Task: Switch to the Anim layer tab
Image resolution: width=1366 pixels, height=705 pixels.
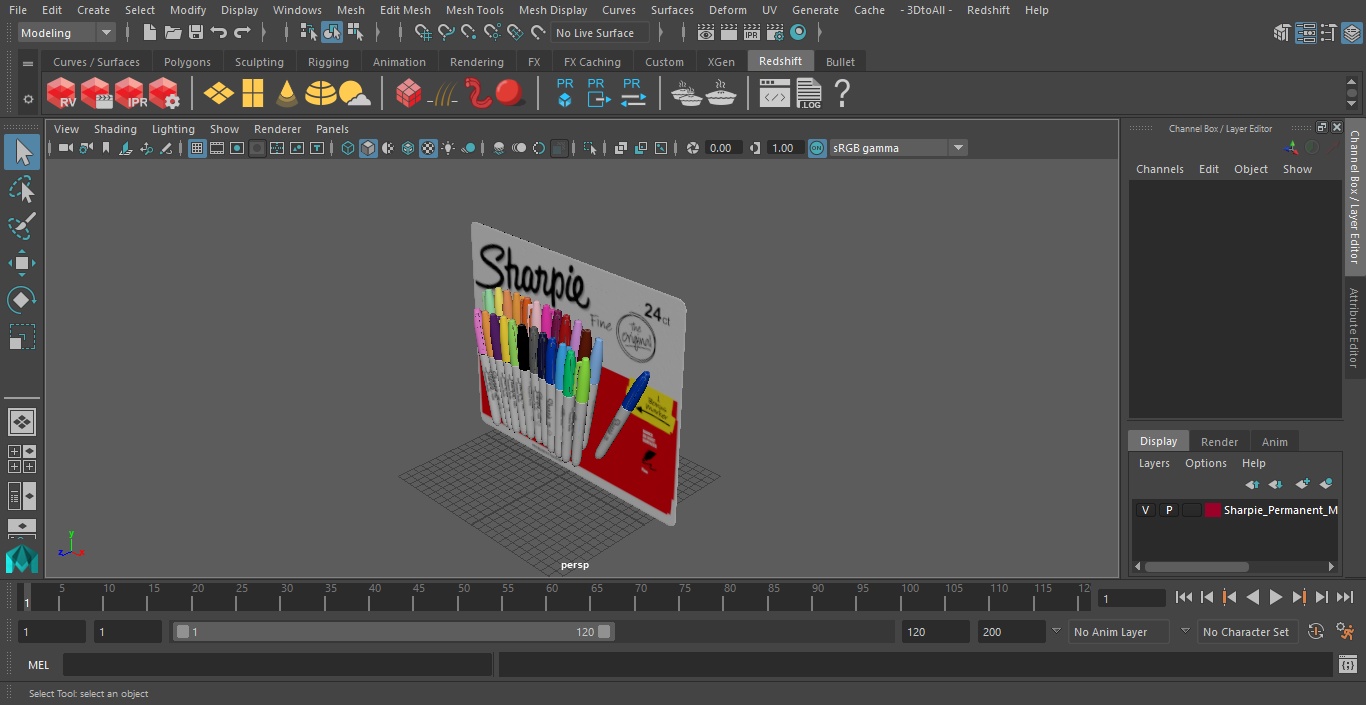Action: (1274, 441)
